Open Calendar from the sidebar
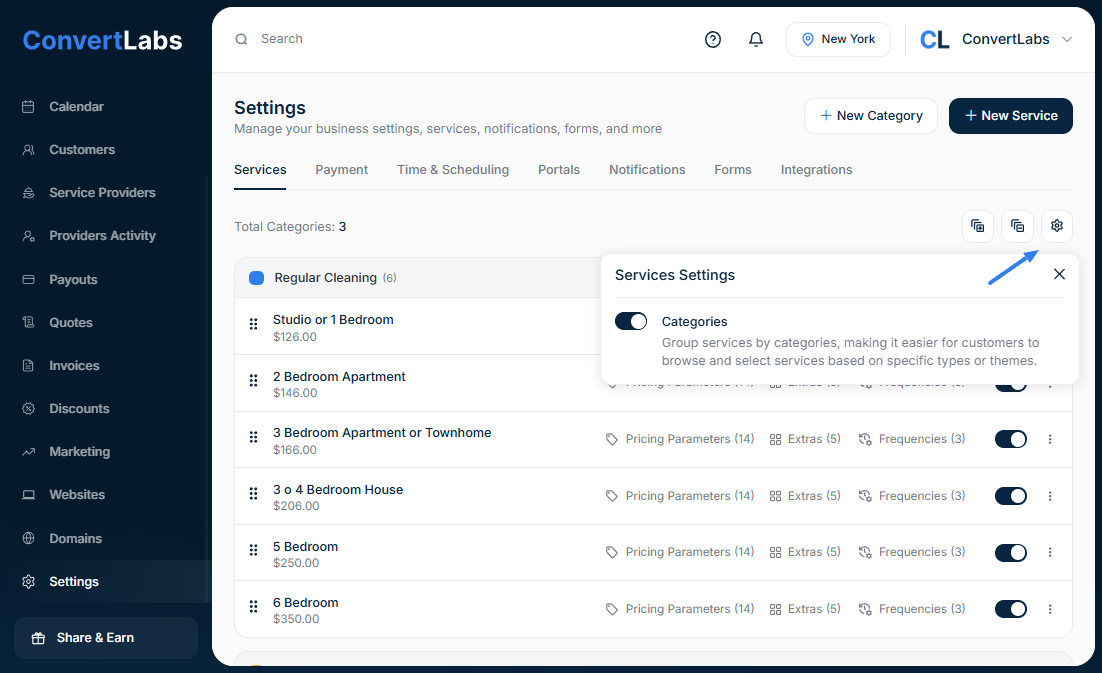The height and width of the screenshot is (673, 1102). coord(76,107)
